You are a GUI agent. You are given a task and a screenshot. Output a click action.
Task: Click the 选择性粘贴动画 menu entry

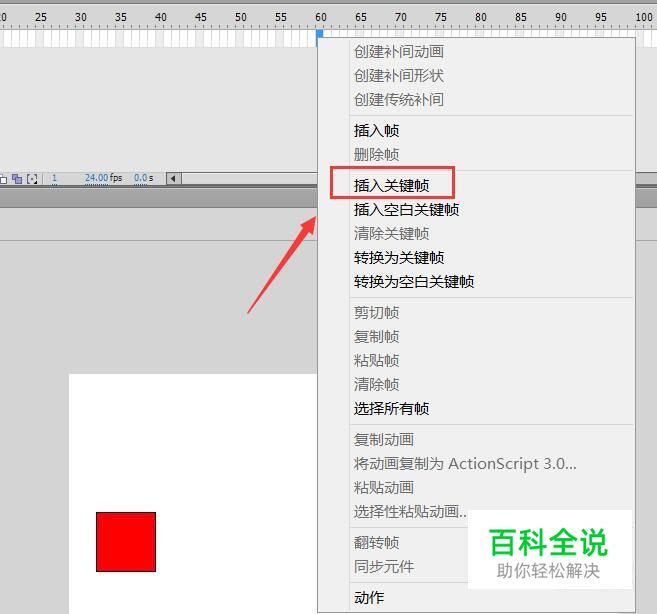click(410, 511)
